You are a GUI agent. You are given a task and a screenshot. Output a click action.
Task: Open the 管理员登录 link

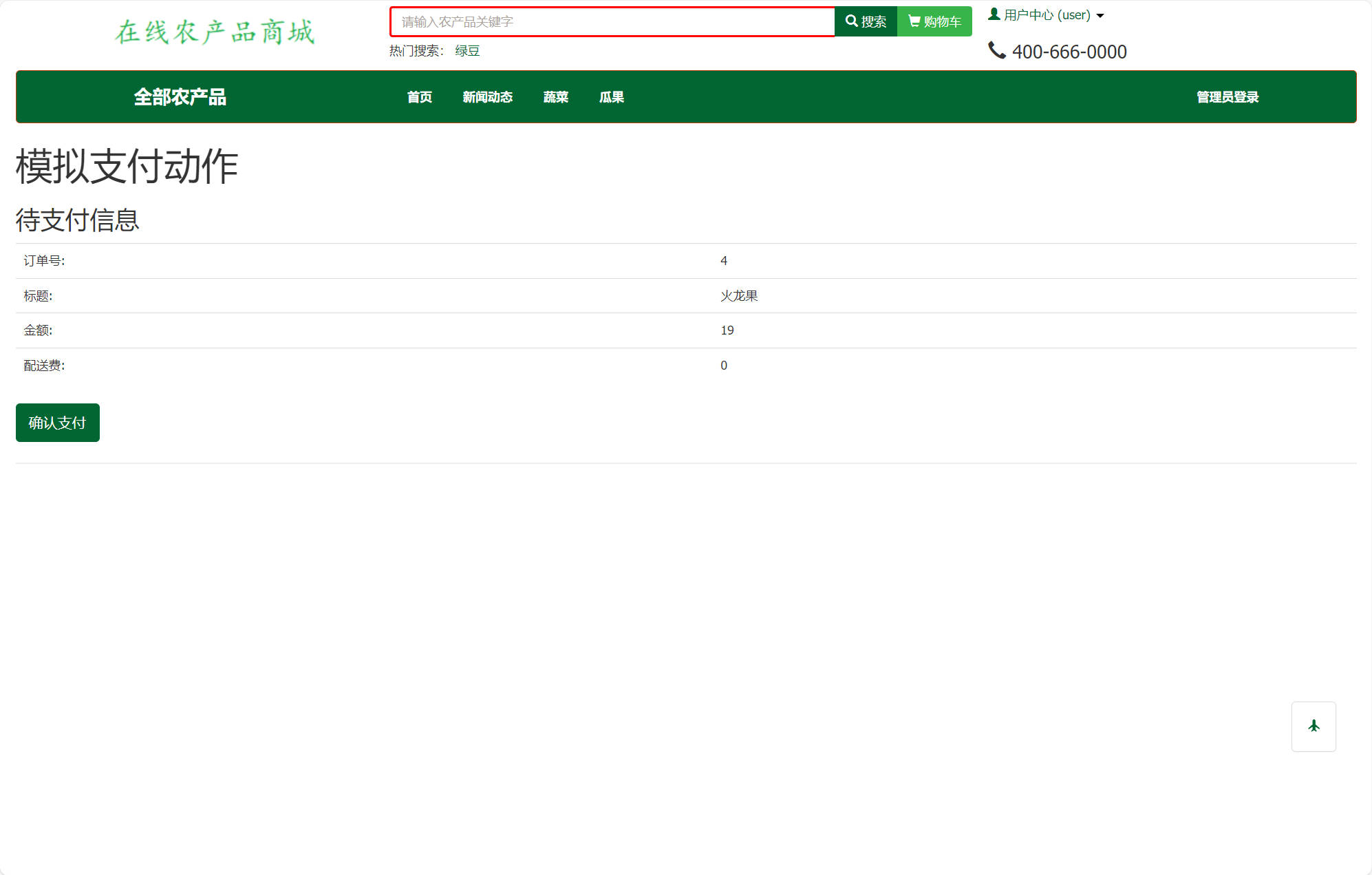tap(1227, 97)
